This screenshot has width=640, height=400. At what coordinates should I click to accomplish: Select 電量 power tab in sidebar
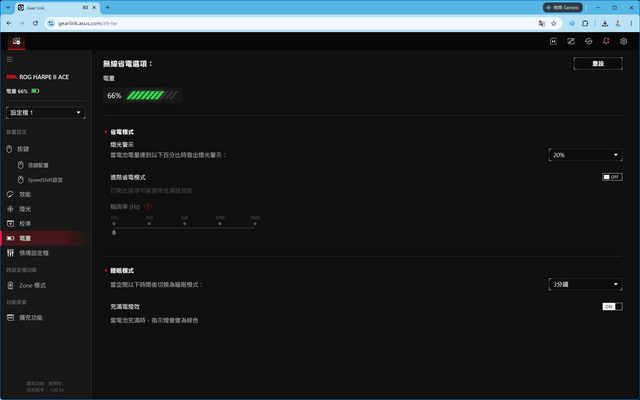(45, 238)
